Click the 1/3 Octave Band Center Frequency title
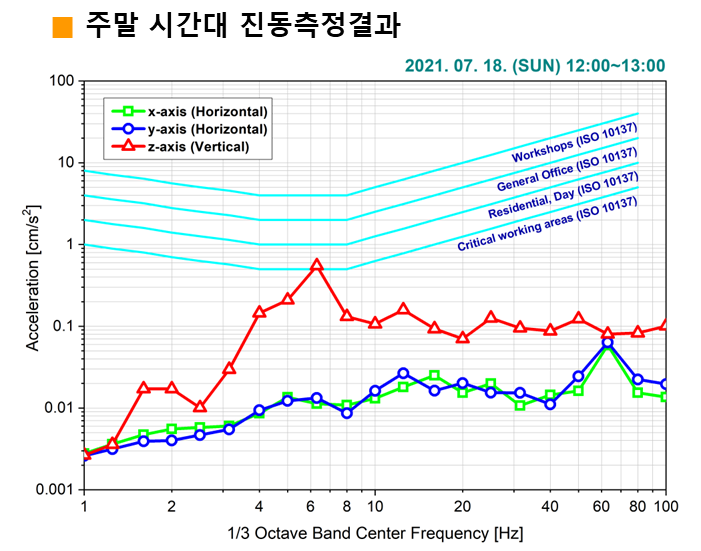 pos(373,531)
